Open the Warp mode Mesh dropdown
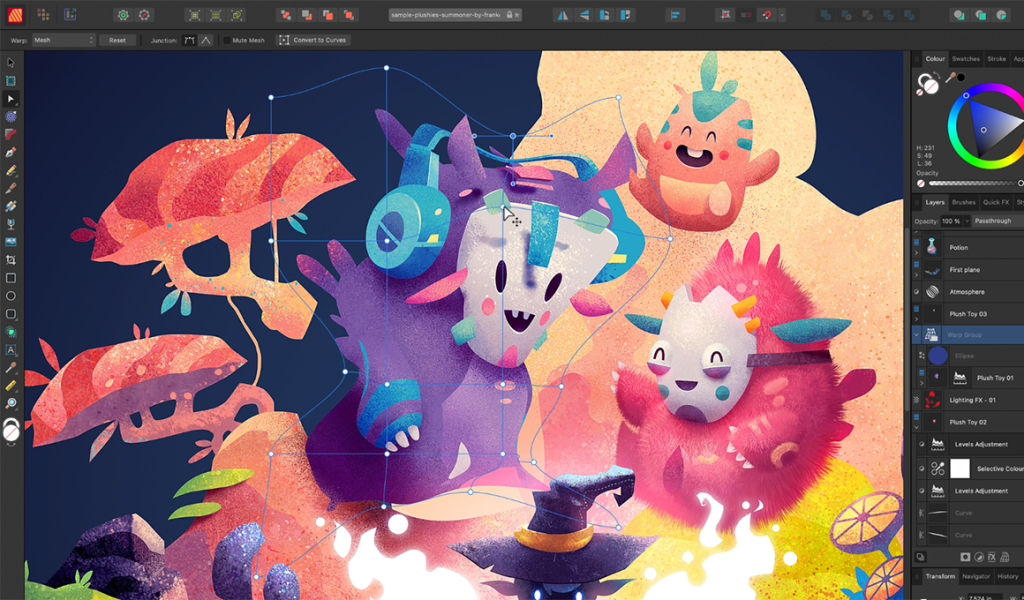The height and width of the screenshot is (600, 1024). (x=63, y=40)
